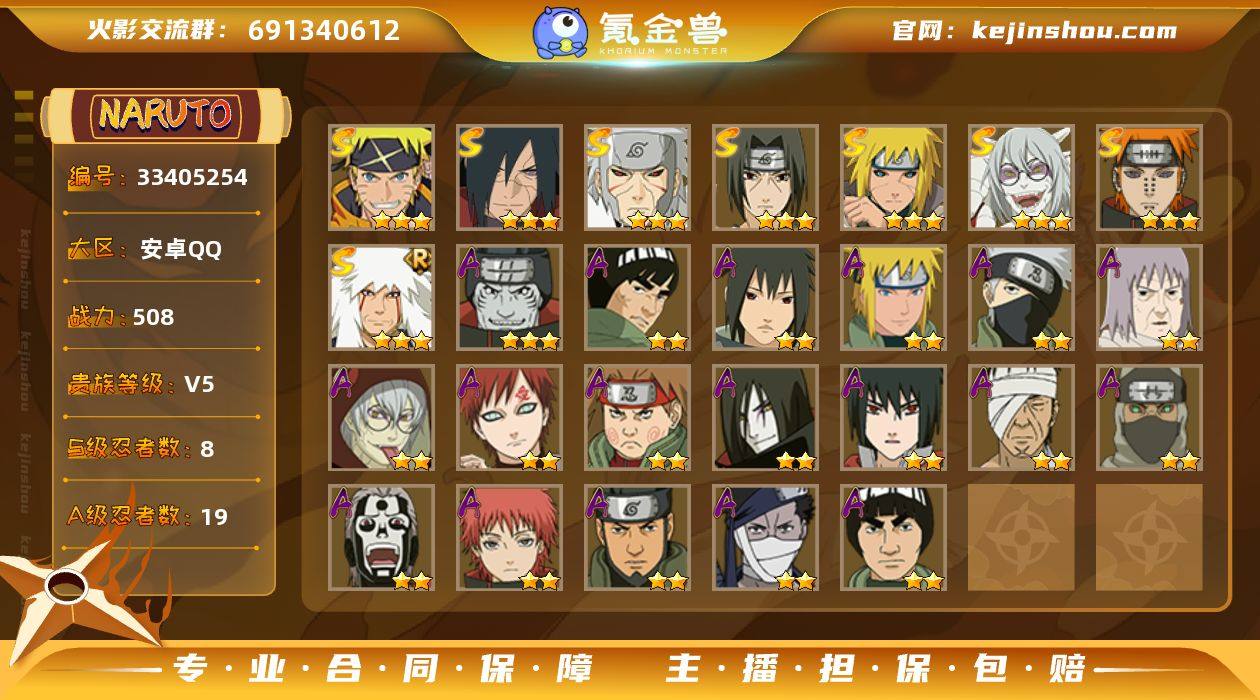
Task: Choose the white-masked Hidan skull-face portrait
Action: coord(381,538)
